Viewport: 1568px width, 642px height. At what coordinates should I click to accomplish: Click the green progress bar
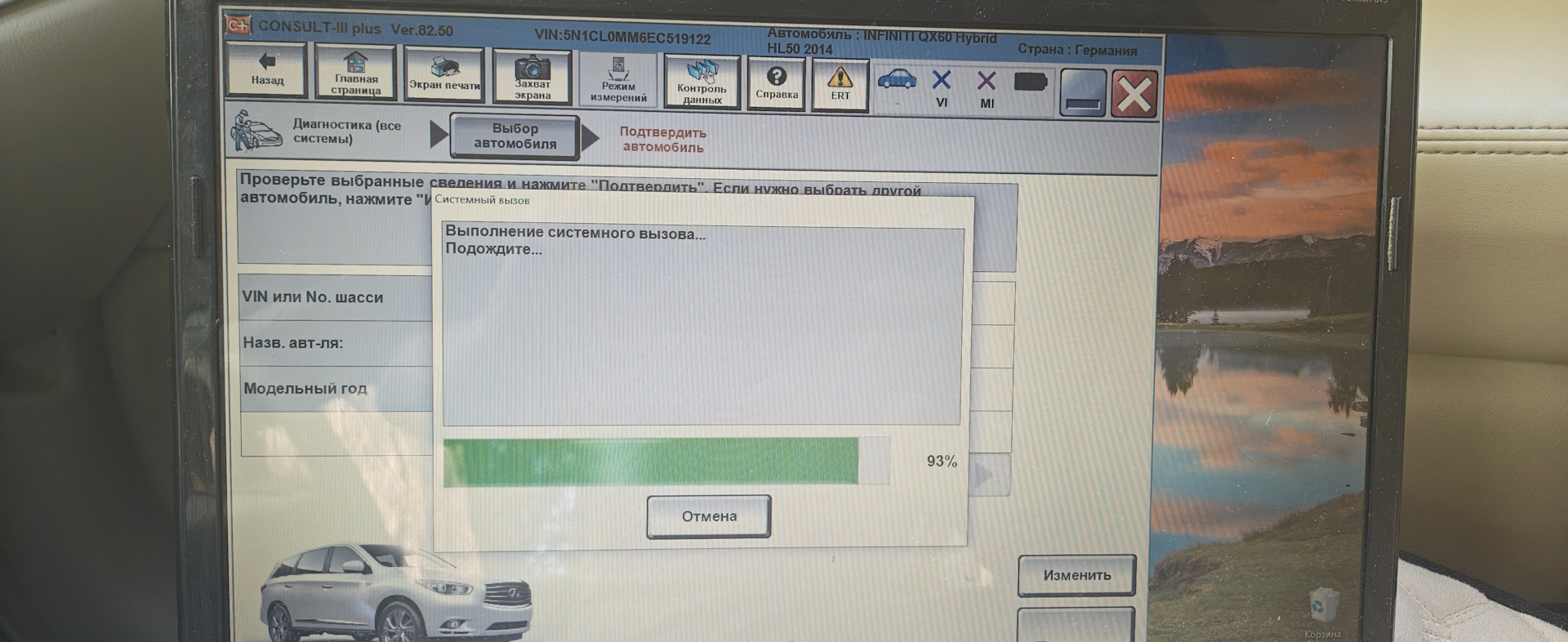pos(651,461)
